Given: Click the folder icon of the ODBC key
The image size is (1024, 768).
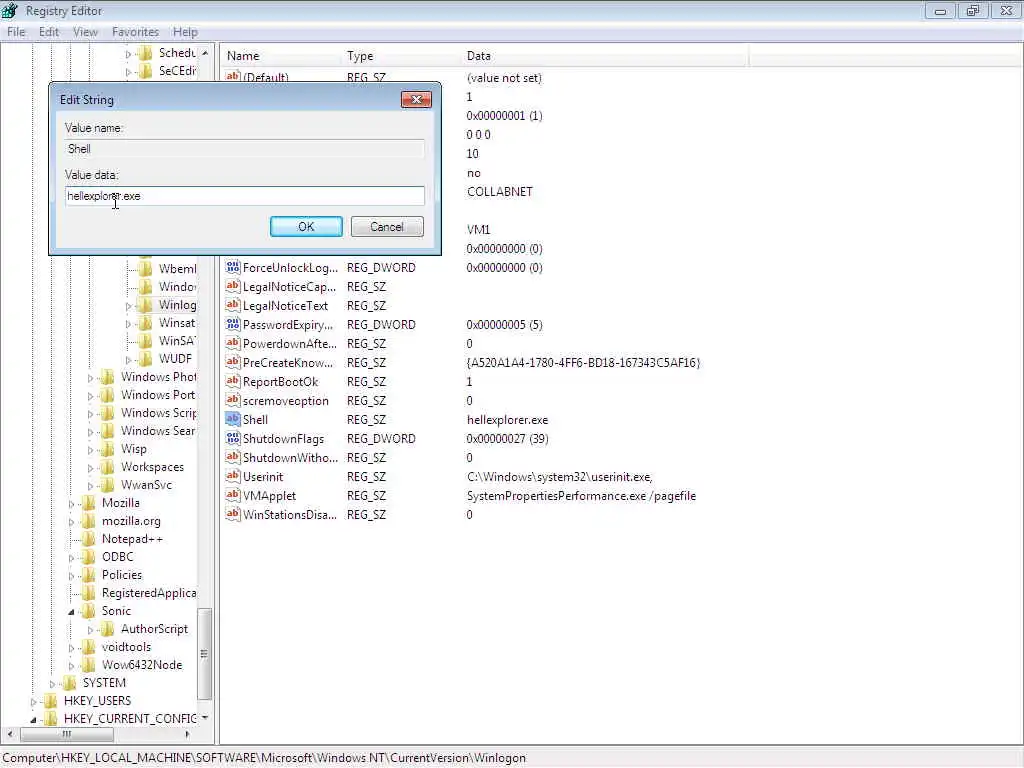Looking at the screenshot, I should coord(89,556).
